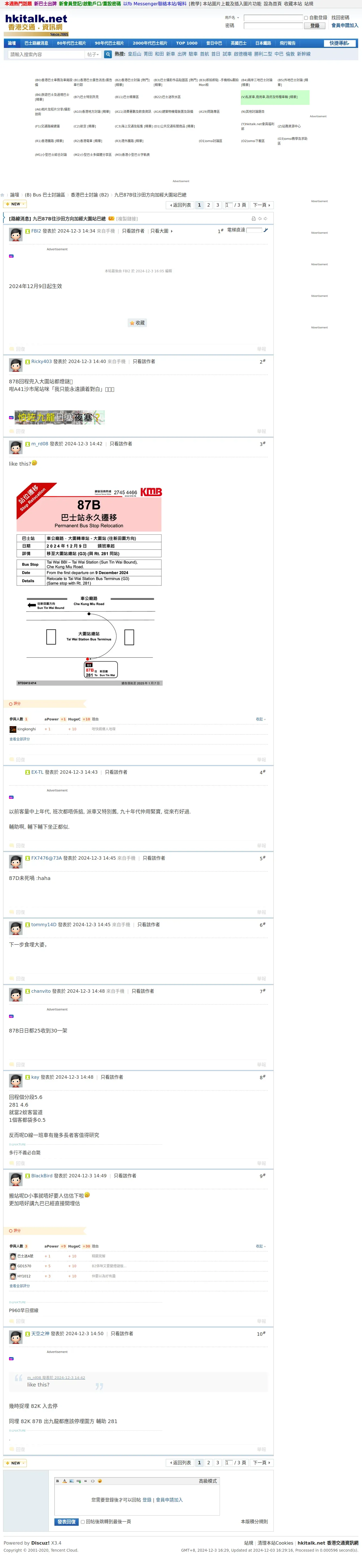Click the 發表回復 button
This screenshot has width=362, height=1568.
(66, 1522)
